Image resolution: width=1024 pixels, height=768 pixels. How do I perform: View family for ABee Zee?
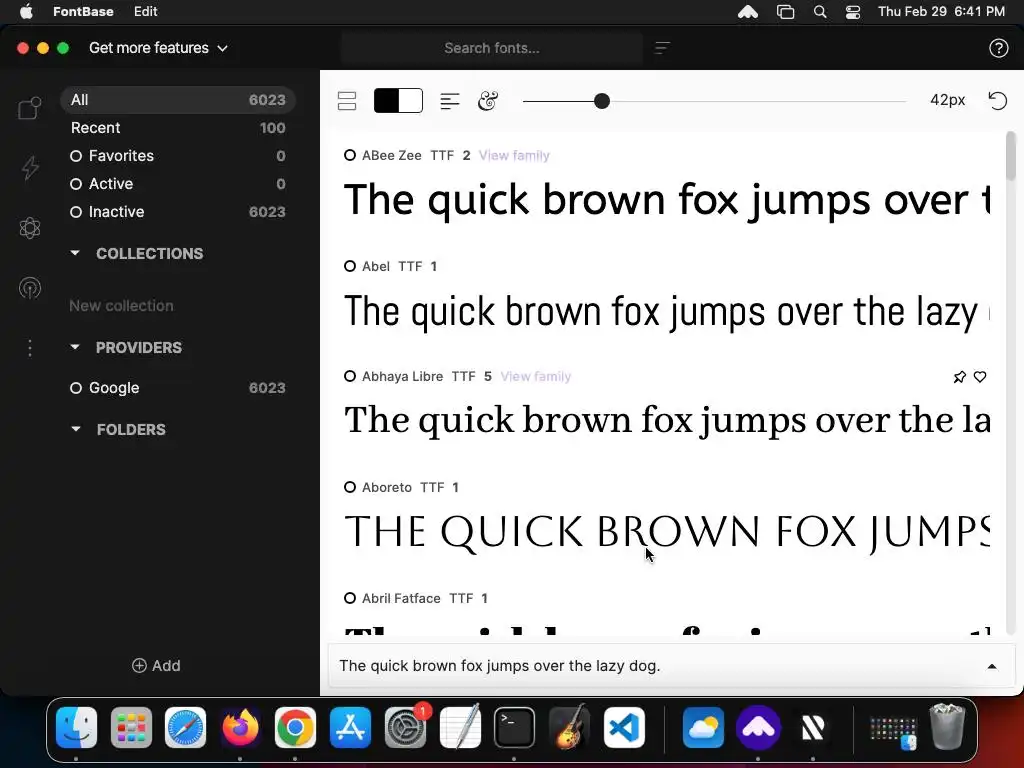514,155
